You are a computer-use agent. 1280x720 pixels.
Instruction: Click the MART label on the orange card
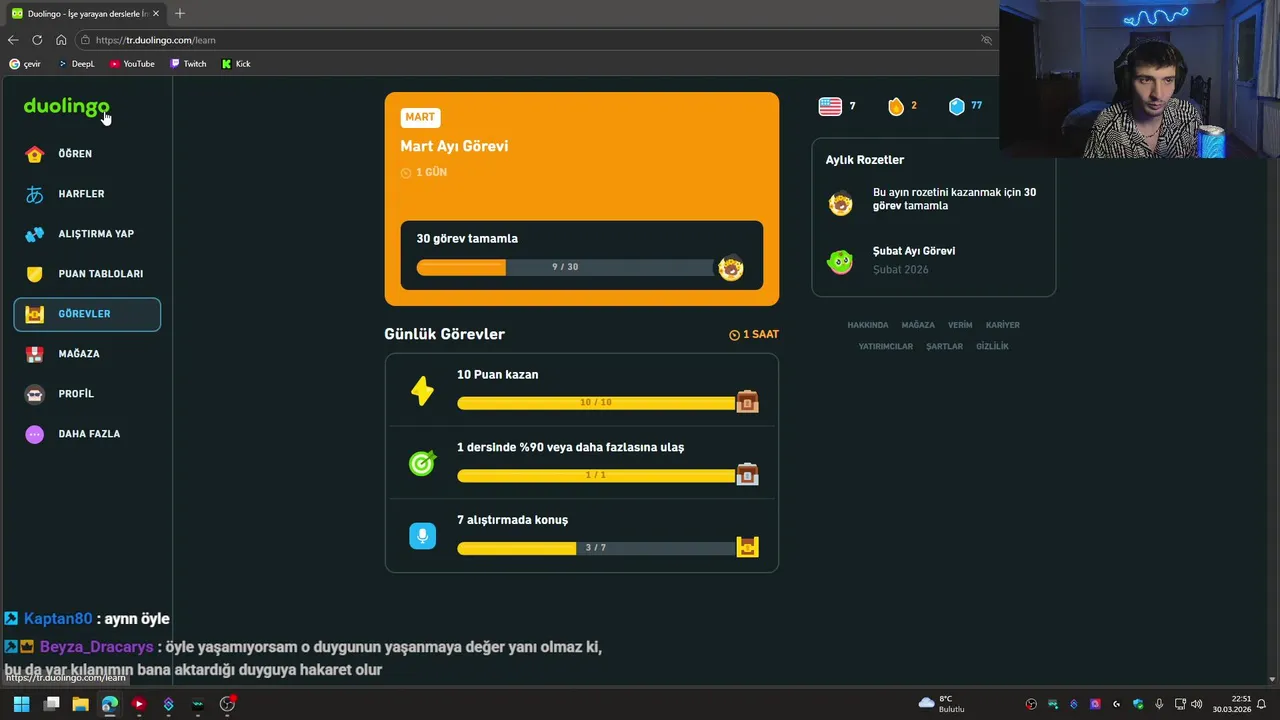coord(420,117)
